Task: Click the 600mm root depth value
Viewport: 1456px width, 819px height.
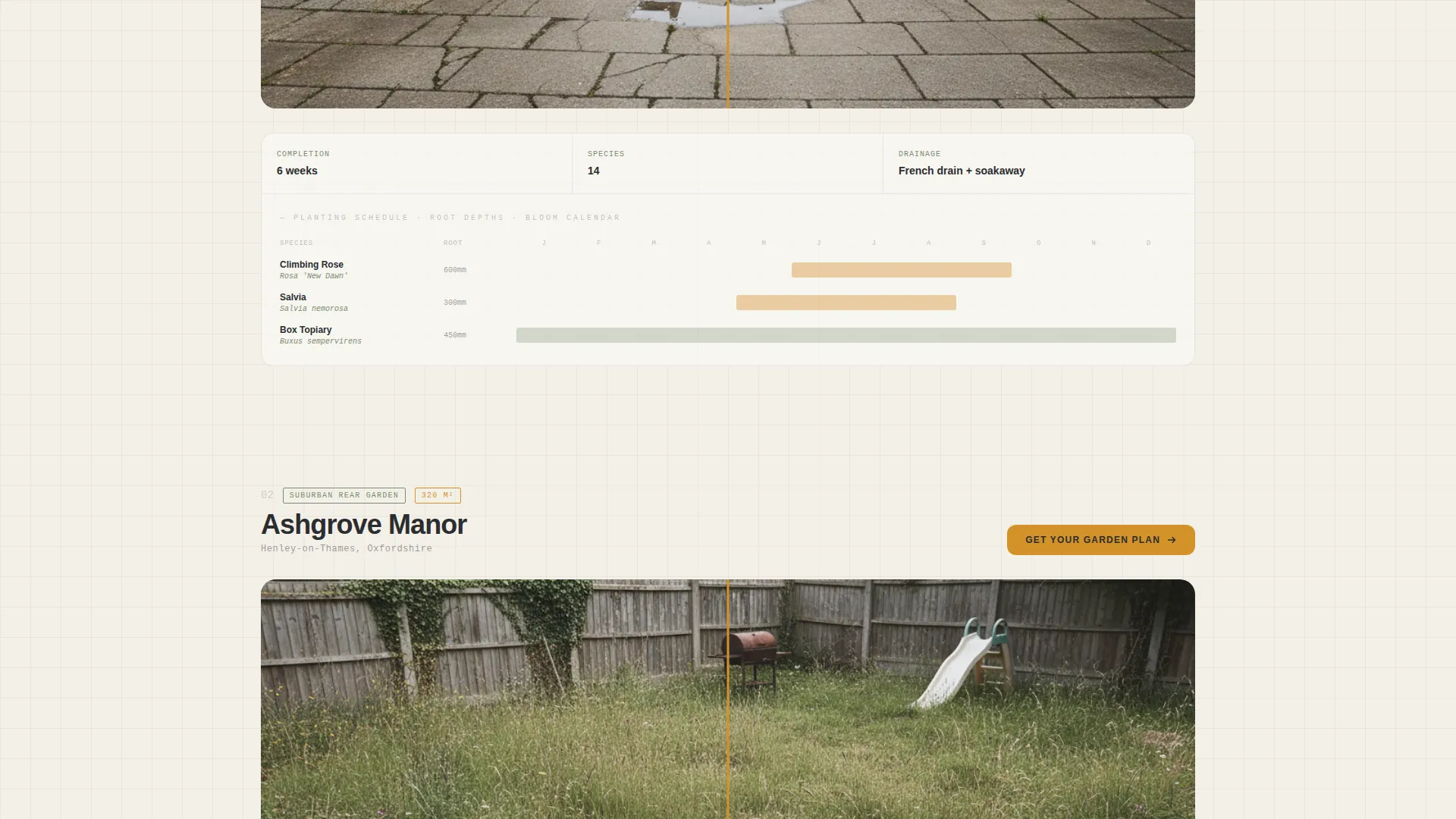Action: pyautogui.click(x=455, y=270)
